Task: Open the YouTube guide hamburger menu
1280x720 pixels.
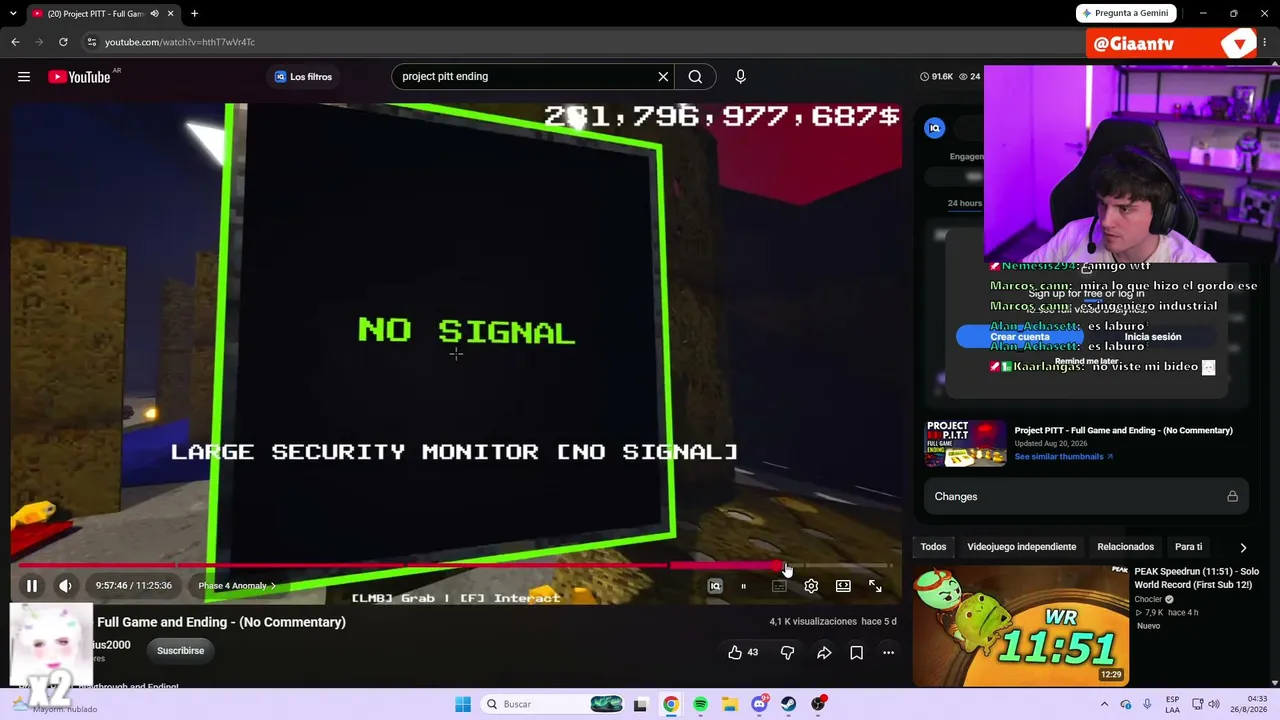Action: [24, 77]
